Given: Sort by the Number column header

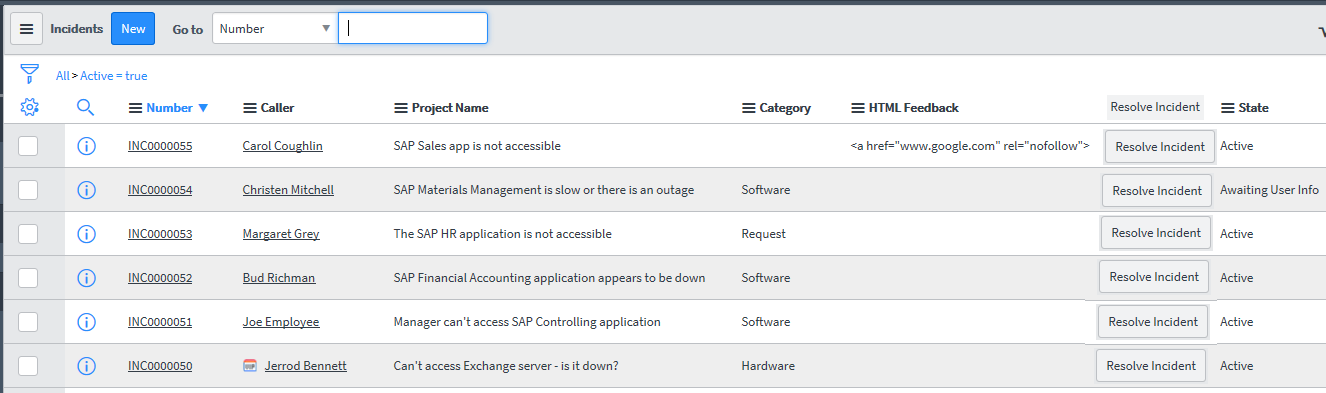Looking at the screenshot, I should coord(169,108).
